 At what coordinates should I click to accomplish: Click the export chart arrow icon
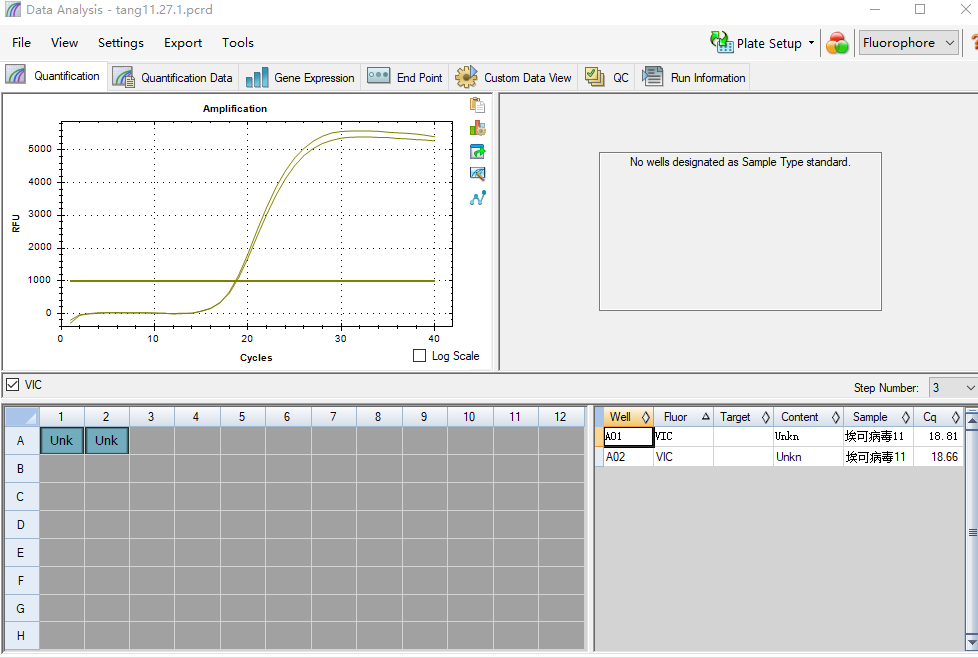(x=477, y=152)
